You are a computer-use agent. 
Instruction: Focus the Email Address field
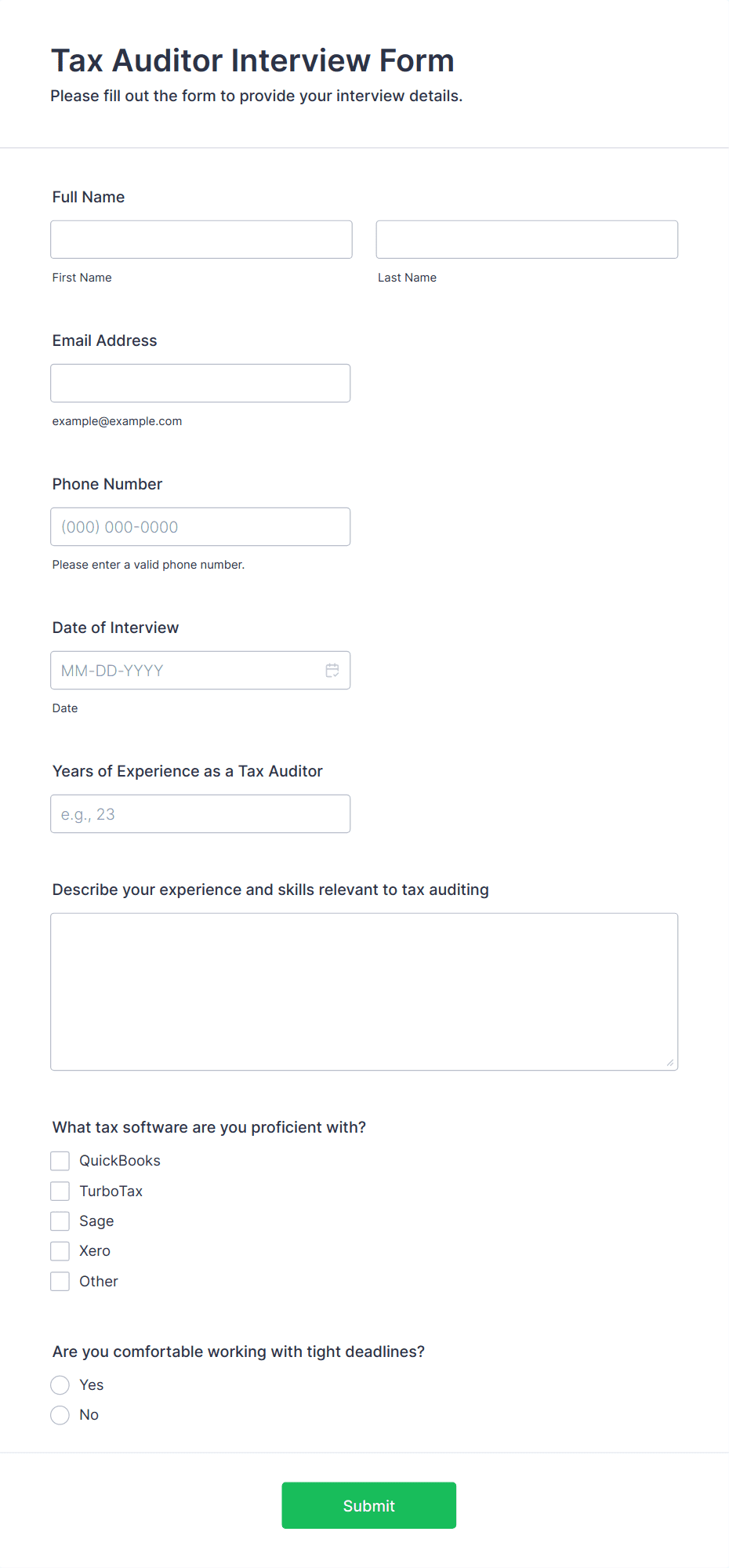201,383
